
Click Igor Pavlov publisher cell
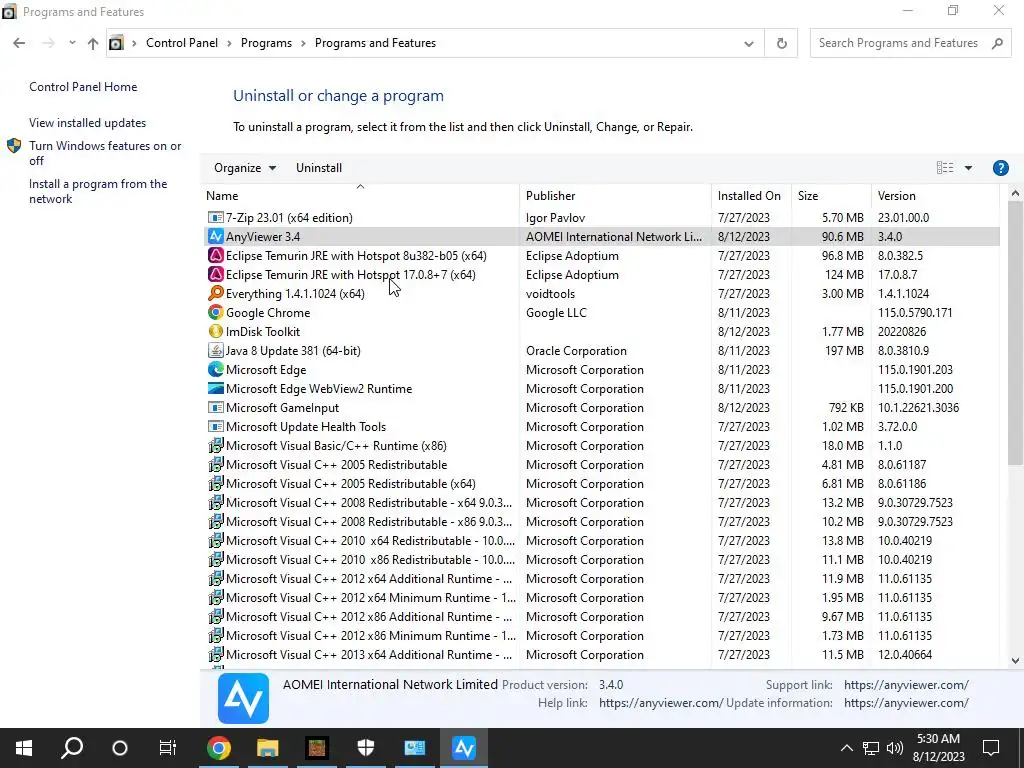pos(555,217)
